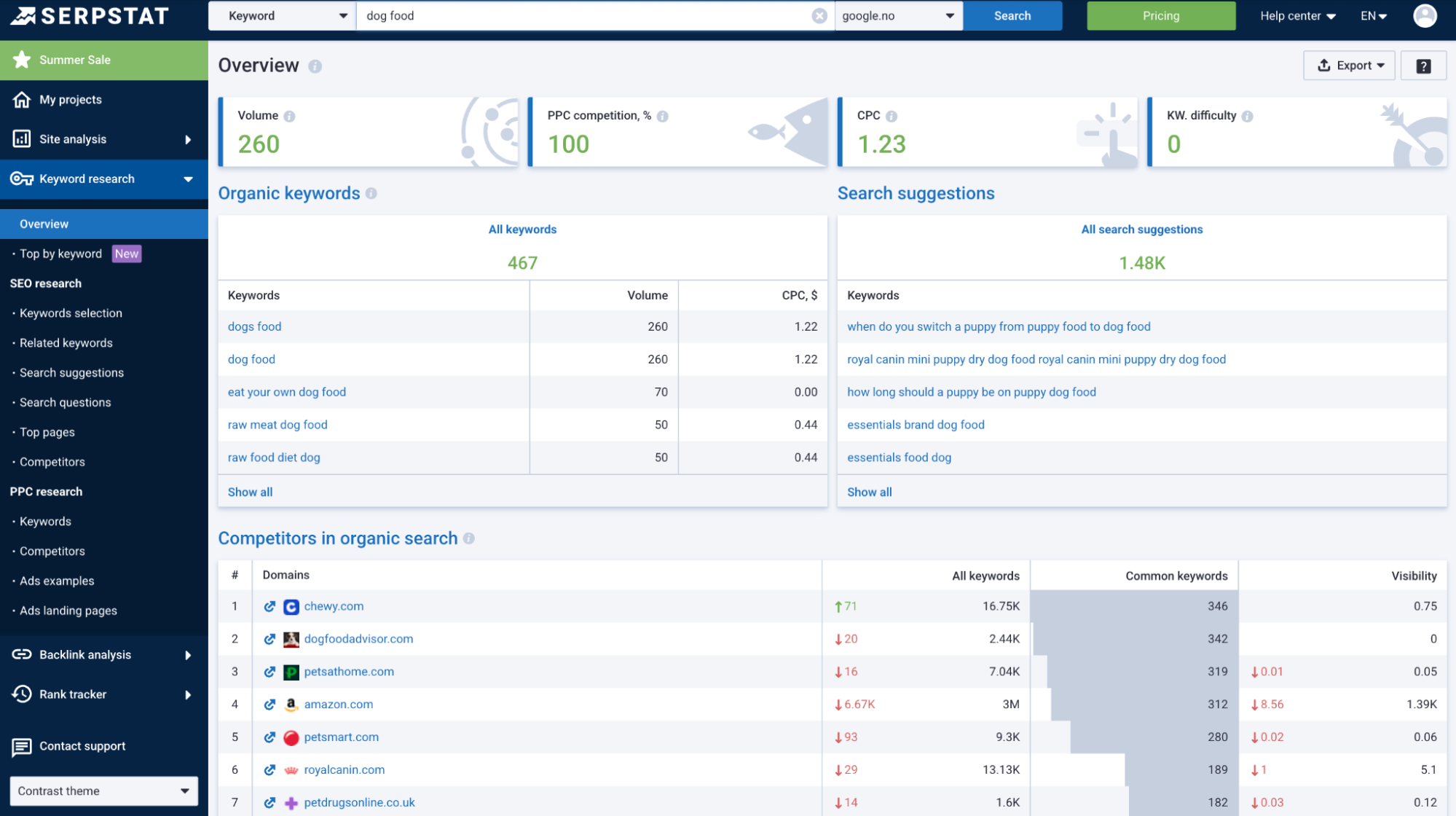Open the google.no region dropdown

(x=899, y=15)
